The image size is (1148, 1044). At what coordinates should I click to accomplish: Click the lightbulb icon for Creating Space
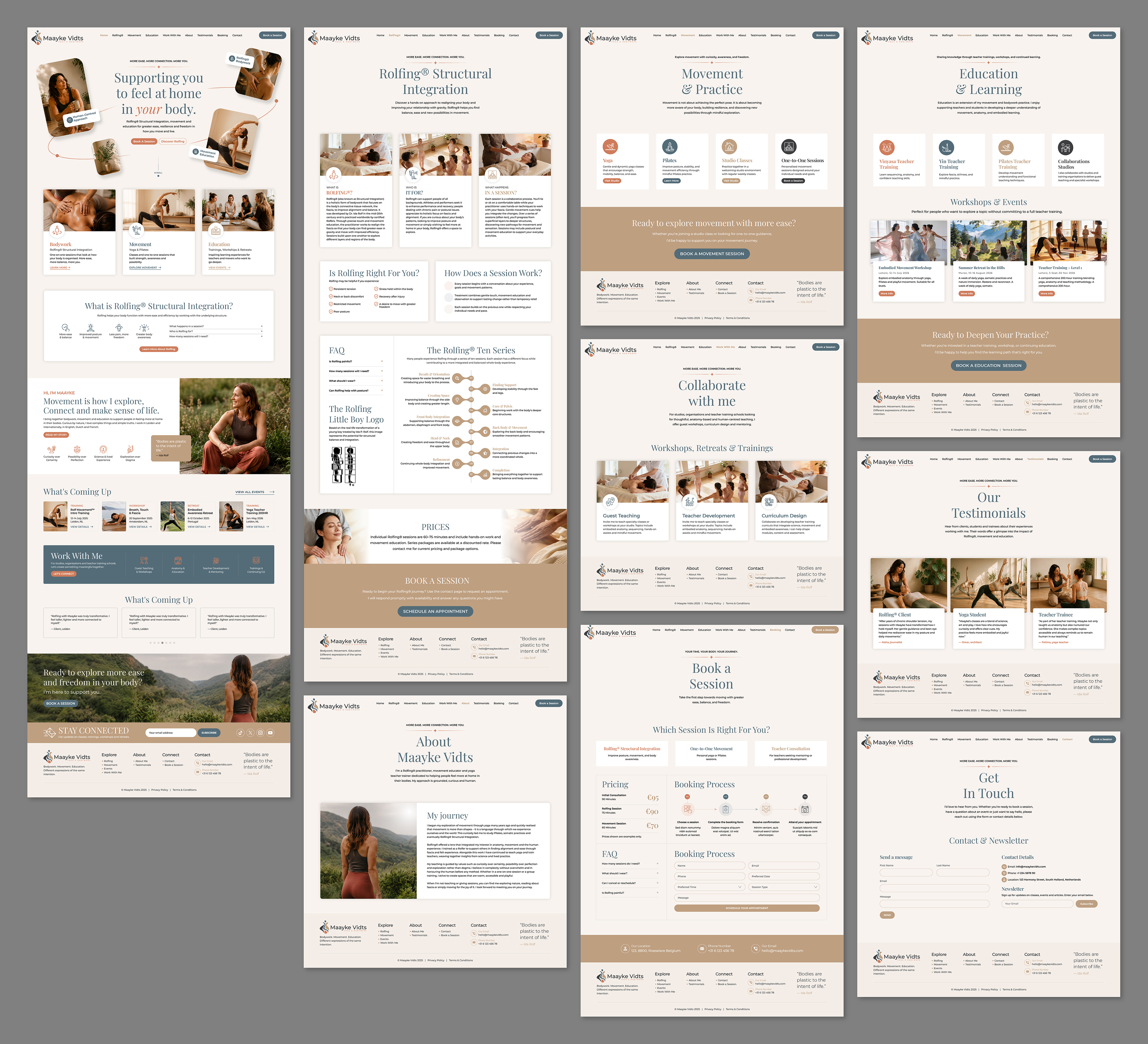[457, 400]
